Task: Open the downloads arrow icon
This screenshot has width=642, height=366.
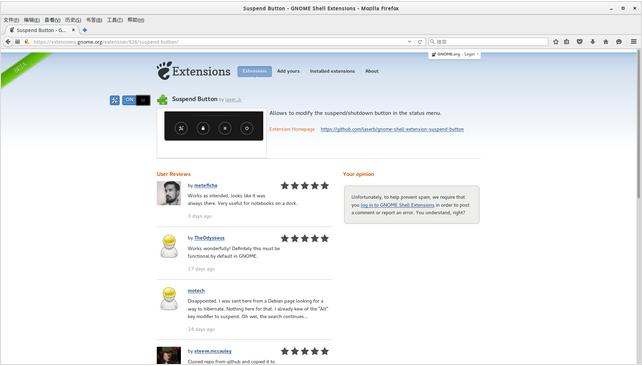Action: 592,42
